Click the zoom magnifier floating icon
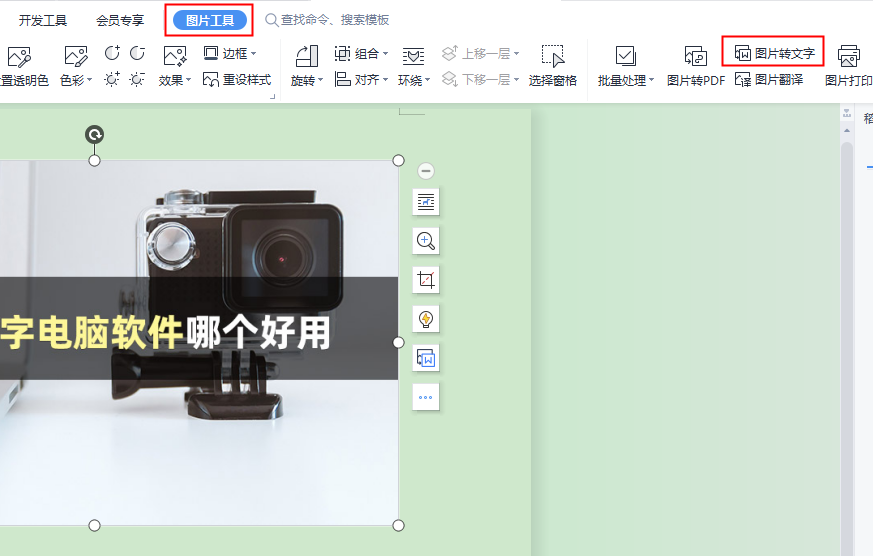Viewport: 873px width, 556px height. point(426,241)
